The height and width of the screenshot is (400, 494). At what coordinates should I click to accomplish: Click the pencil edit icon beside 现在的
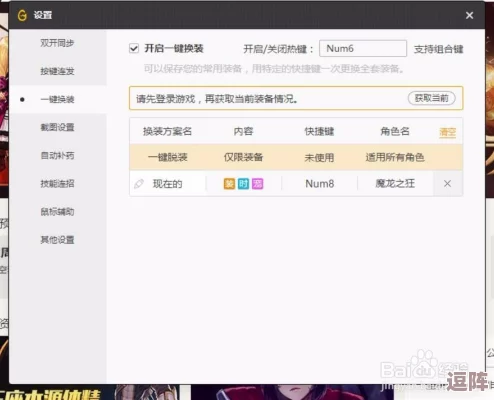point(139,184)
